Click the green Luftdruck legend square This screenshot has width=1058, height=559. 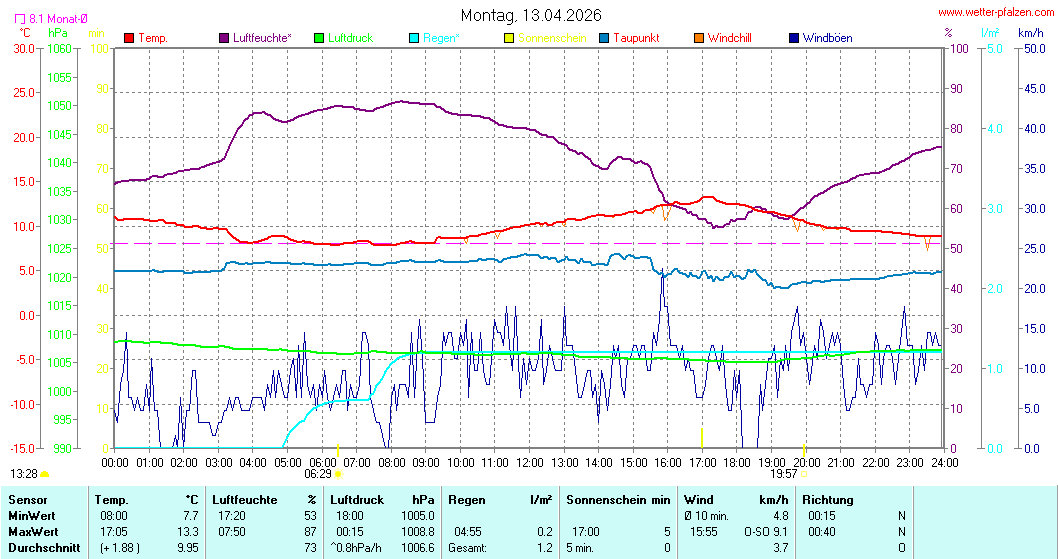320,38
